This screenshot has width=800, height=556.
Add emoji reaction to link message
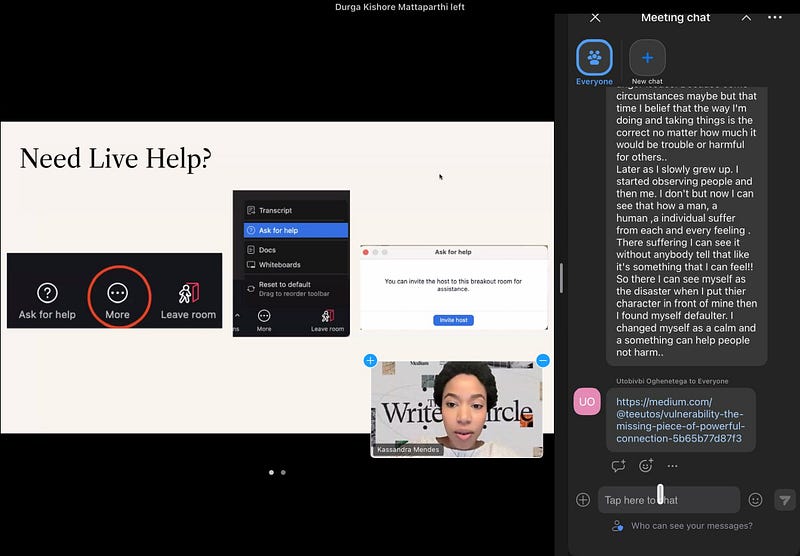(646, 466)
